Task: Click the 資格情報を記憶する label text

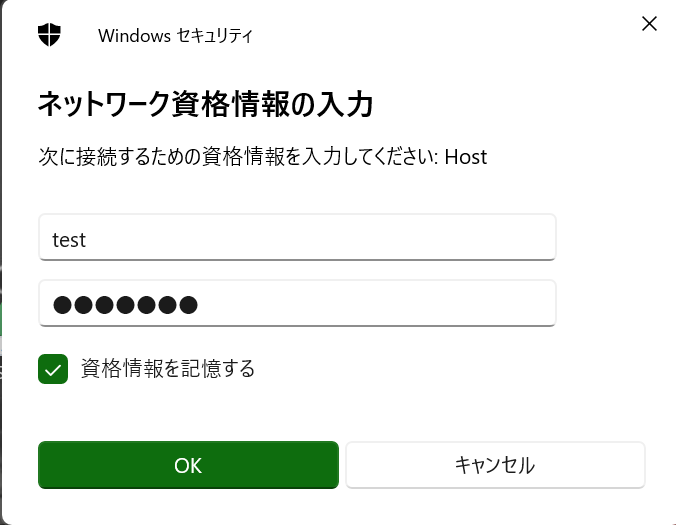Action: tap(168, 369)
